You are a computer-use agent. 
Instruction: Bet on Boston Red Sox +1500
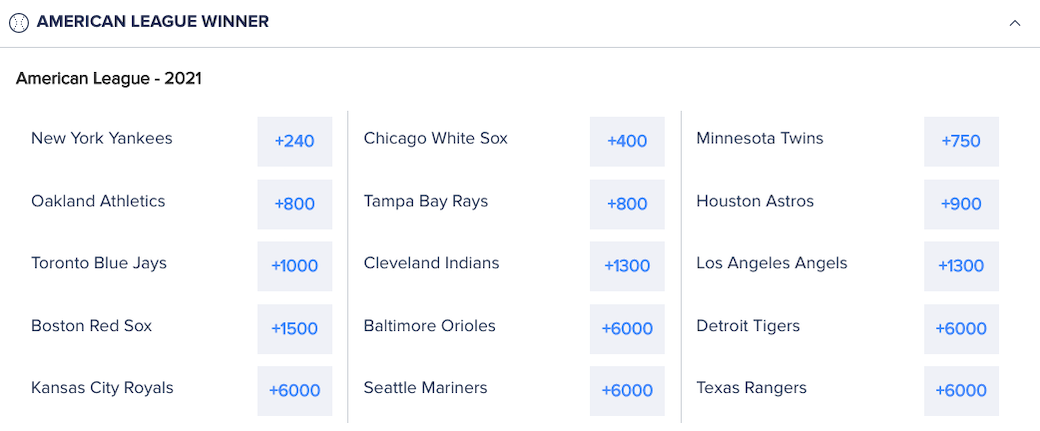click(295, 328)
